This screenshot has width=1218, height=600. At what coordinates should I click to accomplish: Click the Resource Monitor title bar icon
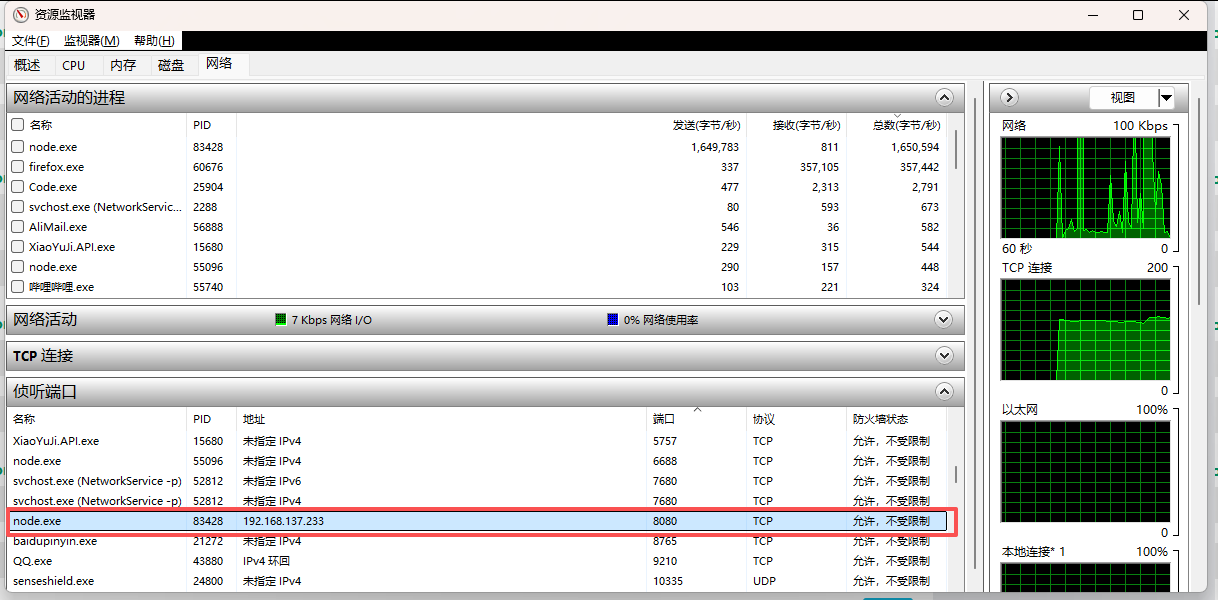(x=20, y=15)
